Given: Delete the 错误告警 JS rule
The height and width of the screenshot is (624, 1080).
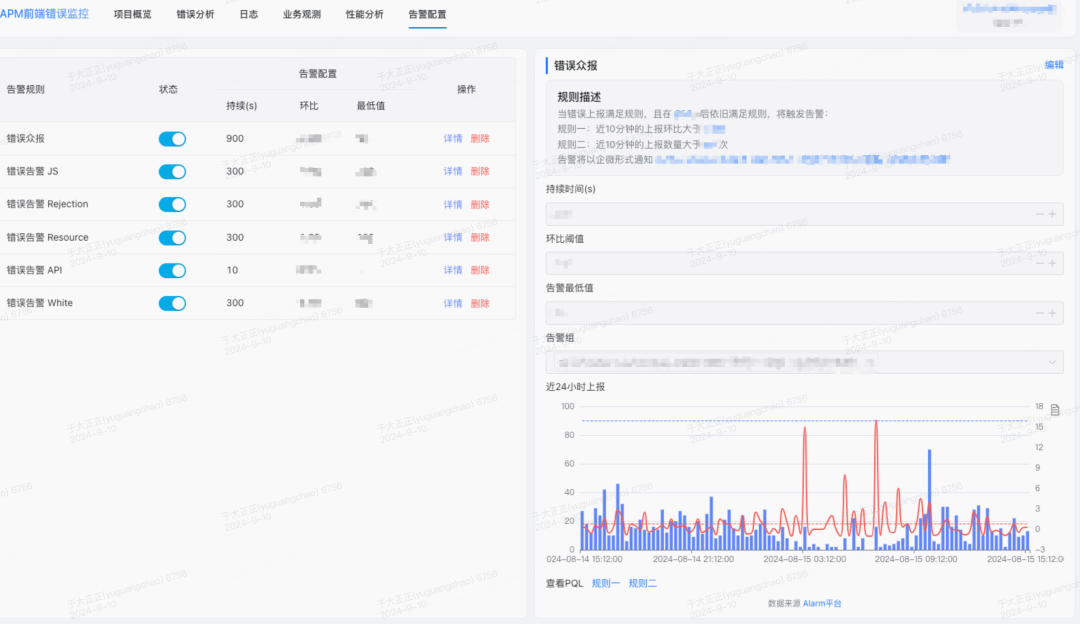Looking at the screenshot, I should point(480,171).
